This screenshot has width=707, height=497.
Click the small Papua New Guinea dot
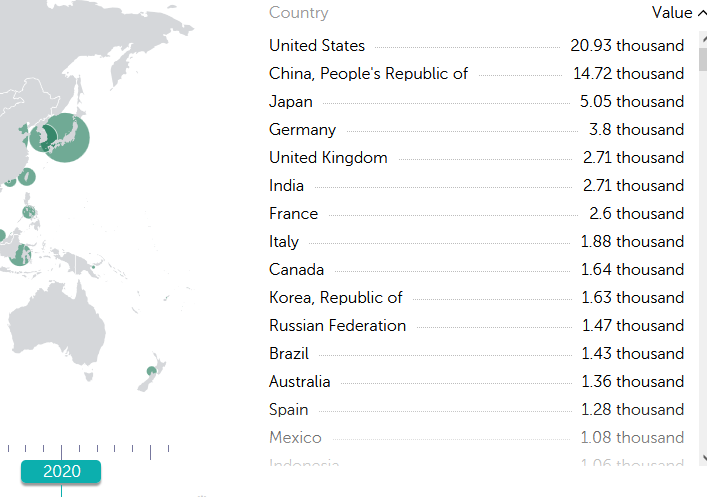tap(93, 267)
